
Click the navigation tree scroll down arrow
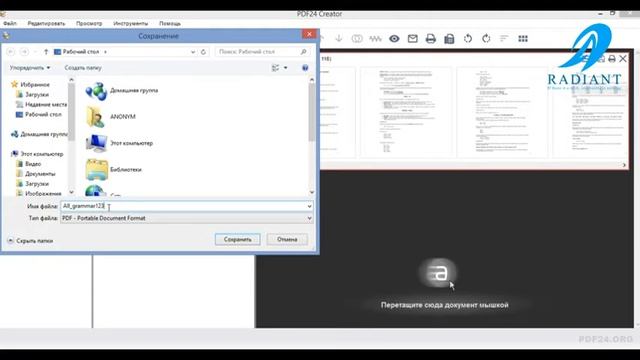[x=71, y=192]
